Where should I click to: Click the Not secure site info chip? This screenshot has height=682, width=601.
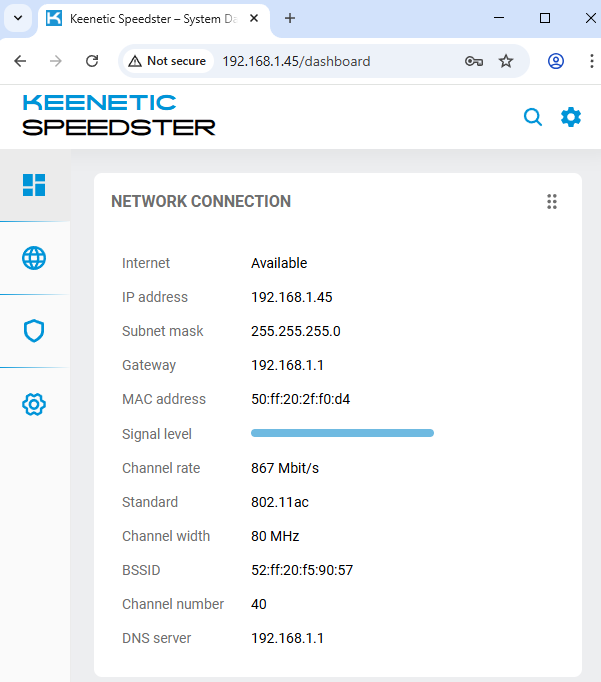click(x=167, y=61)
